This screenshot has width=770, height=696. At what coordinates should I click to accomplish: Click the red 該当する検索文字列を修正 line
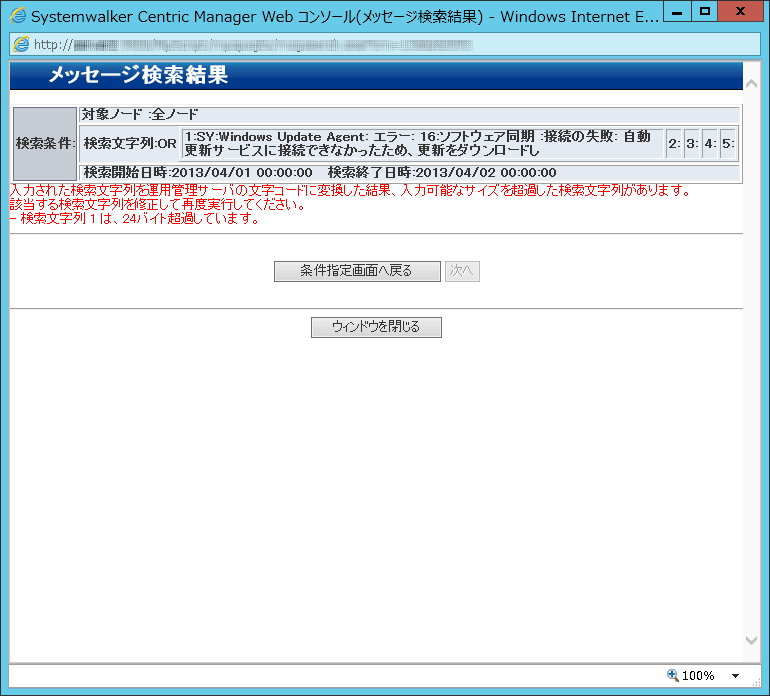(157, 204)
